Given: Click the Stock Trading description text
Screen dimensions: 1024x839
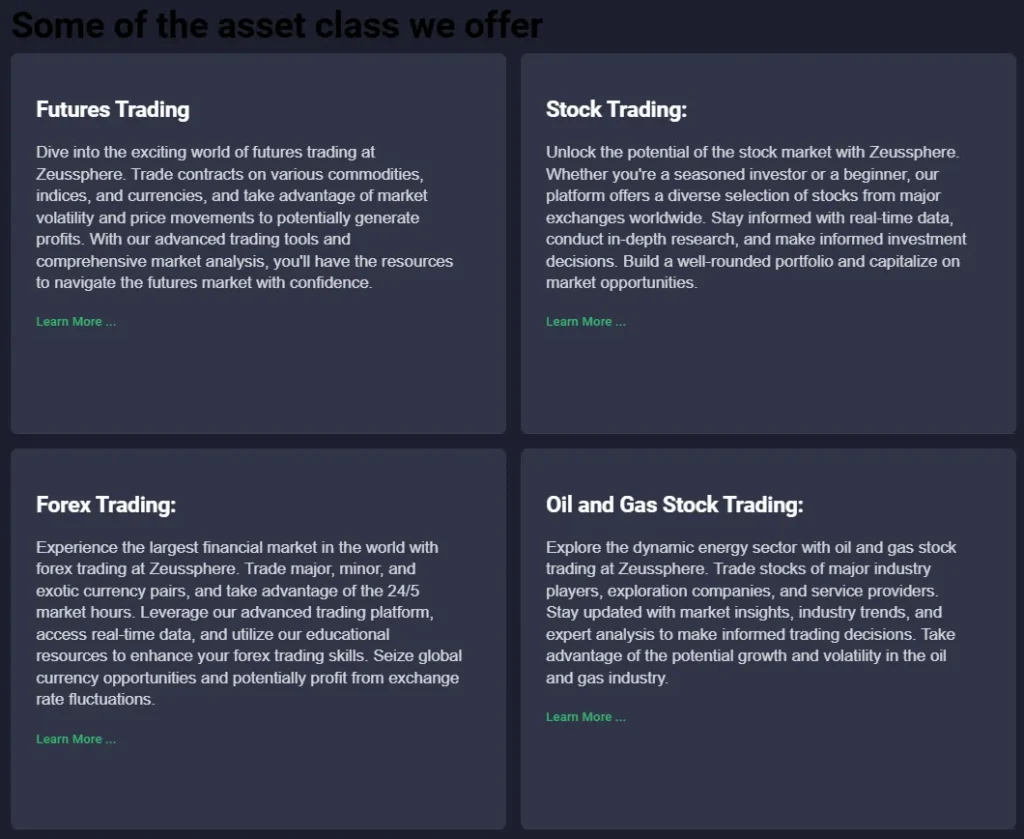Looking at the screenshot, I should [x=756, y=218].
